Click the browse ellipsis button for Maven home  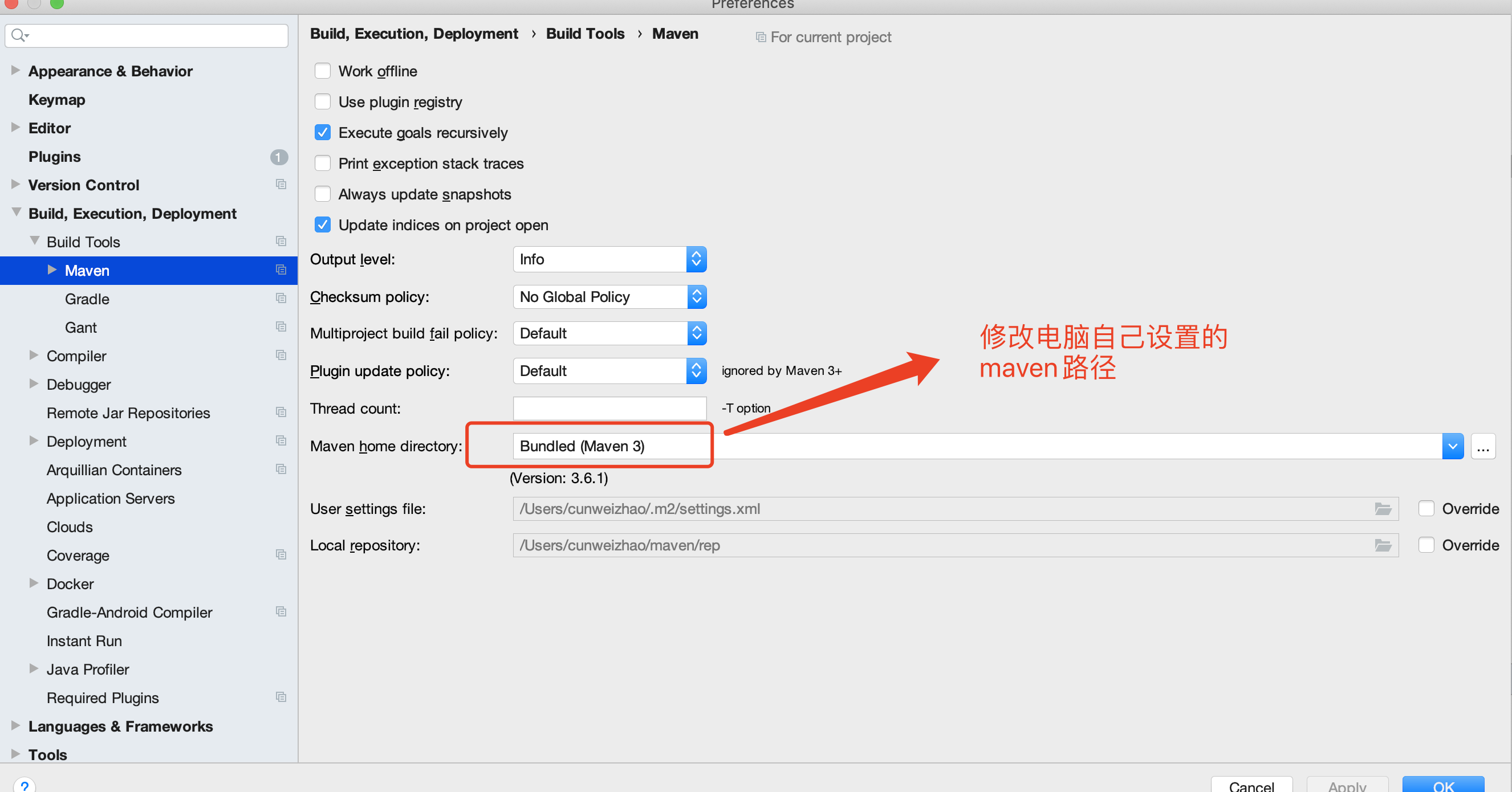point(1483,447)
